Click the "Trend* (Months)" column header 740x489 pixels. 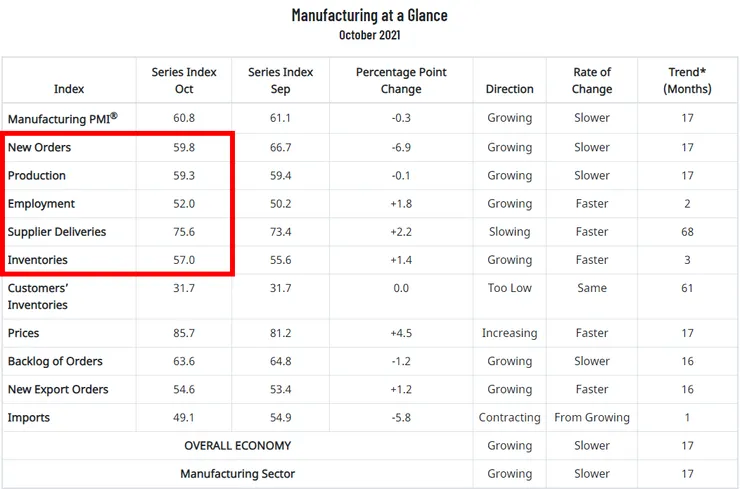coord(687,80)
